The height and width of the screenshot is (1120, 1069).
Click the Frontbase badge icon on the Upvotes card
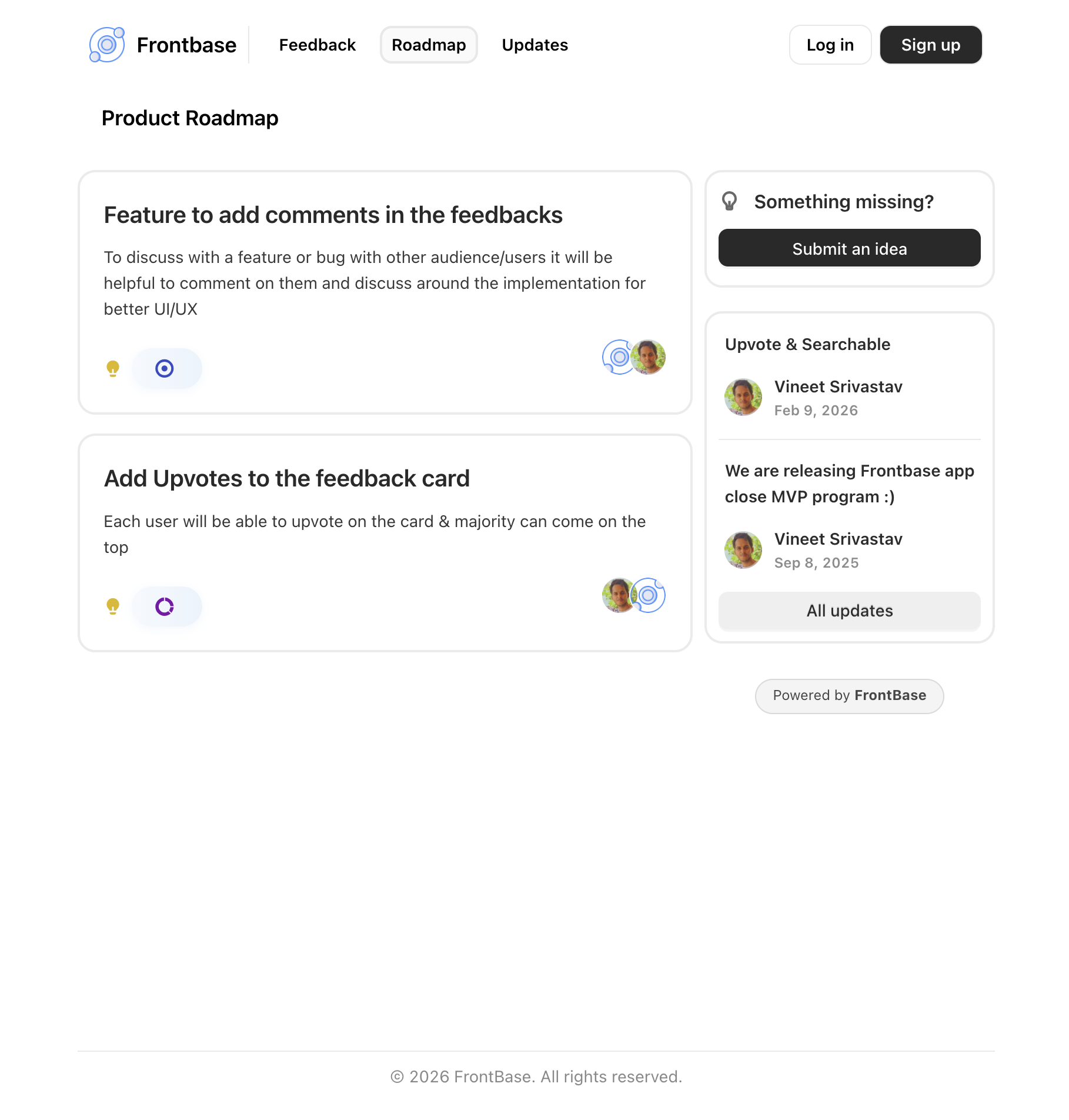pos(649,596)
